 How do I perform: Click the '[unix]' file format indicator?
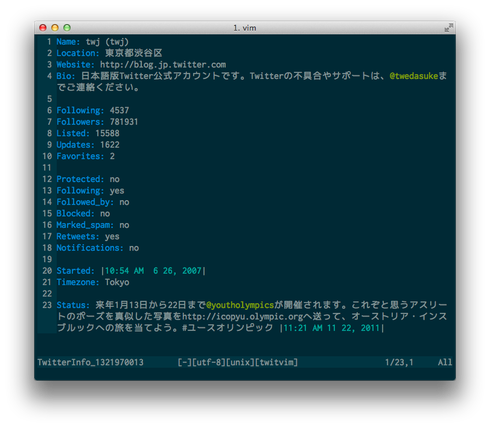pos(240,362)
